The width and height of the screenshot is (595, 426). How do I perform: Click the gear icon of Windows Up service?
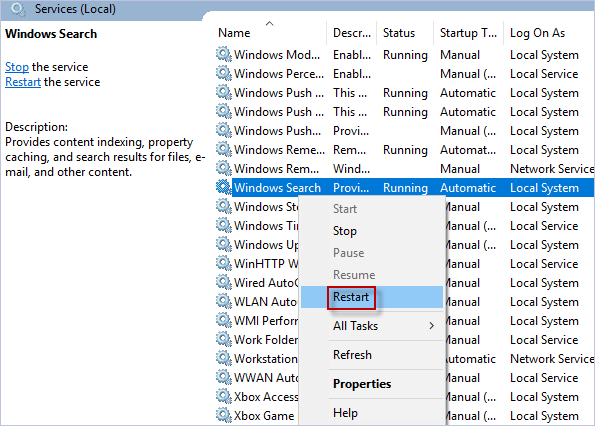tap(224, 244)
